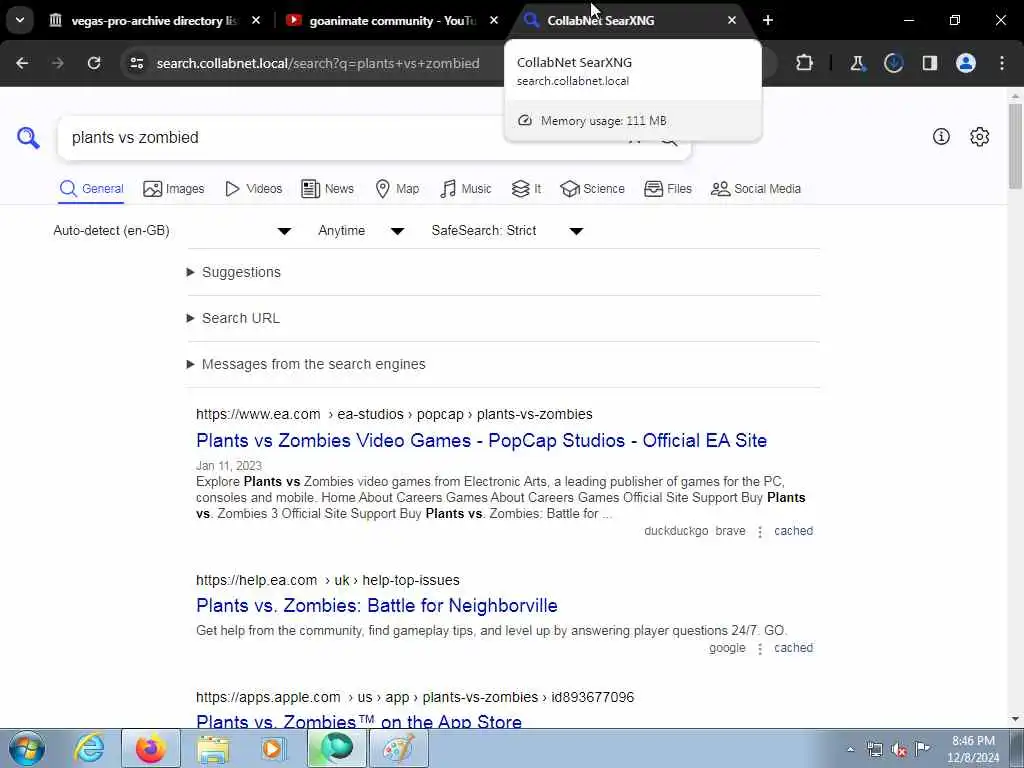This screenshot has height=768, width=1024.
Task: Open Plants vs. Zombies on the App Store result
Action: coord(359,720)
